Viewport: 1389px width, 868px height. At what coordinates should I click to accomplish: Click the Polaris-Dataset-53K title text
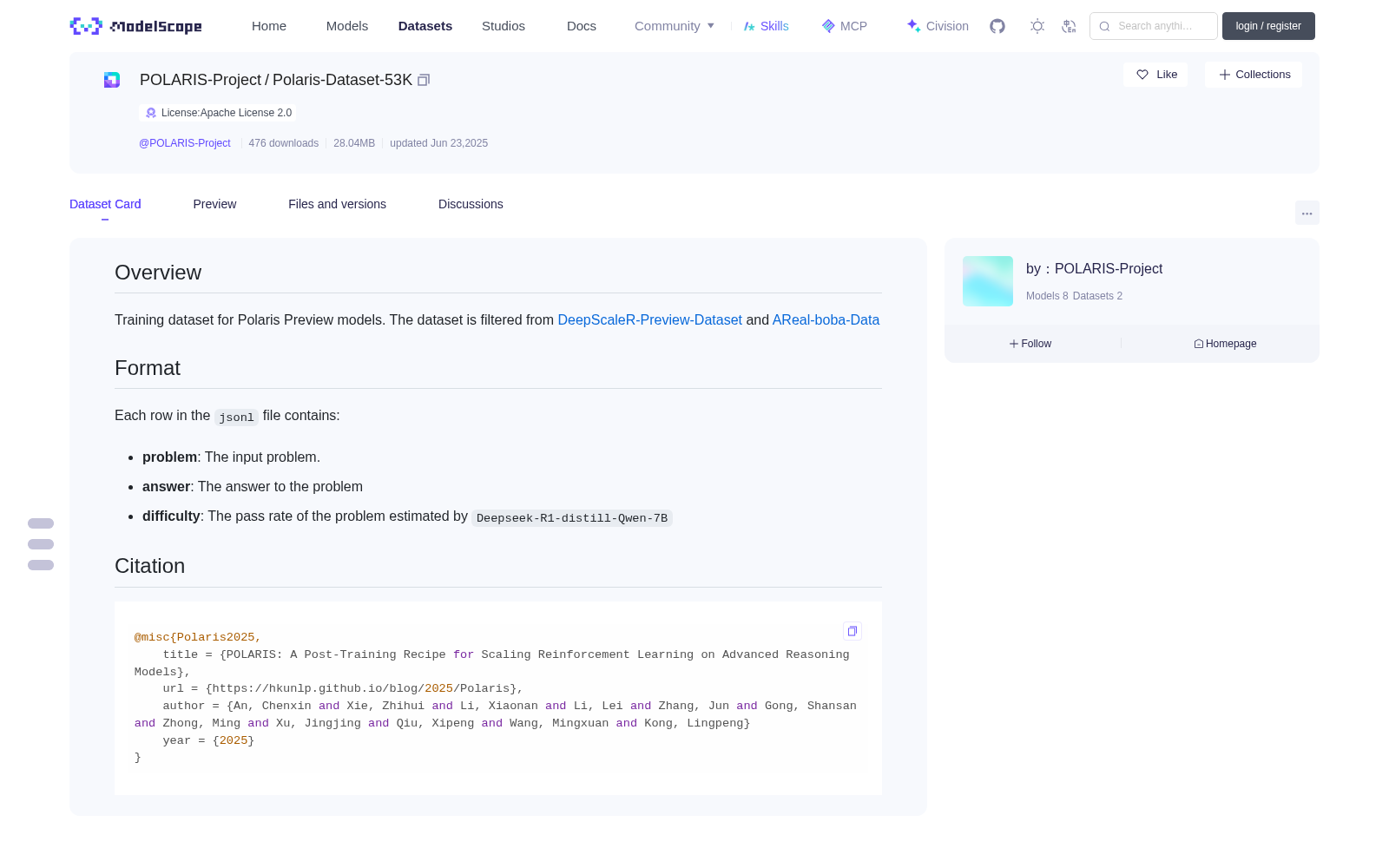[x=342, y=80]
